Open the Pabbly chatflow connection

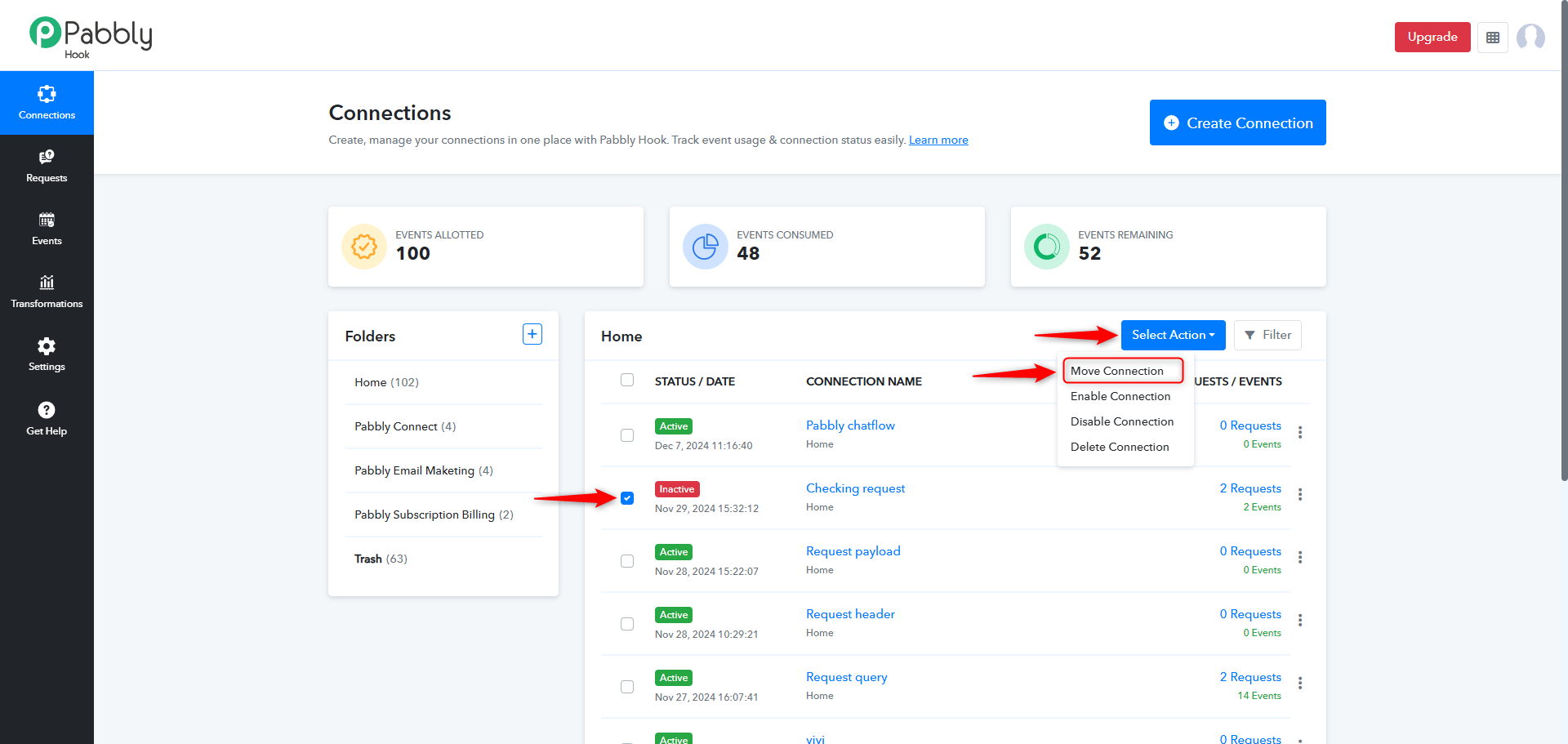tap(850, 425)
